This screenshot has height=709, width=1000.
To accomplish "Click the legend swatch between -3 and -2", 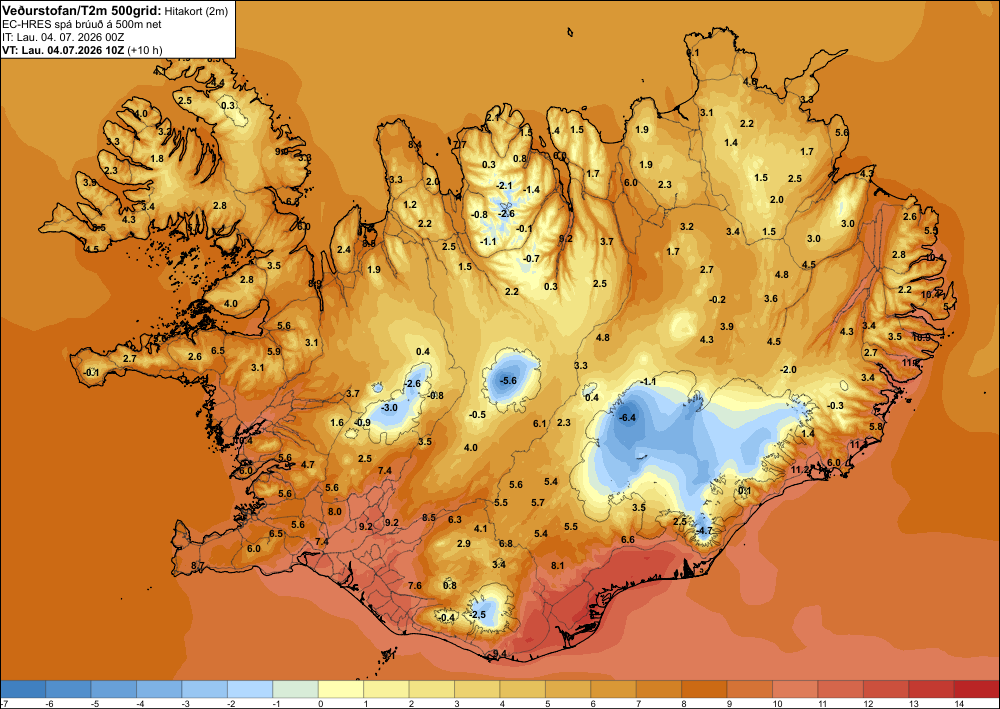I will (204, 689).
